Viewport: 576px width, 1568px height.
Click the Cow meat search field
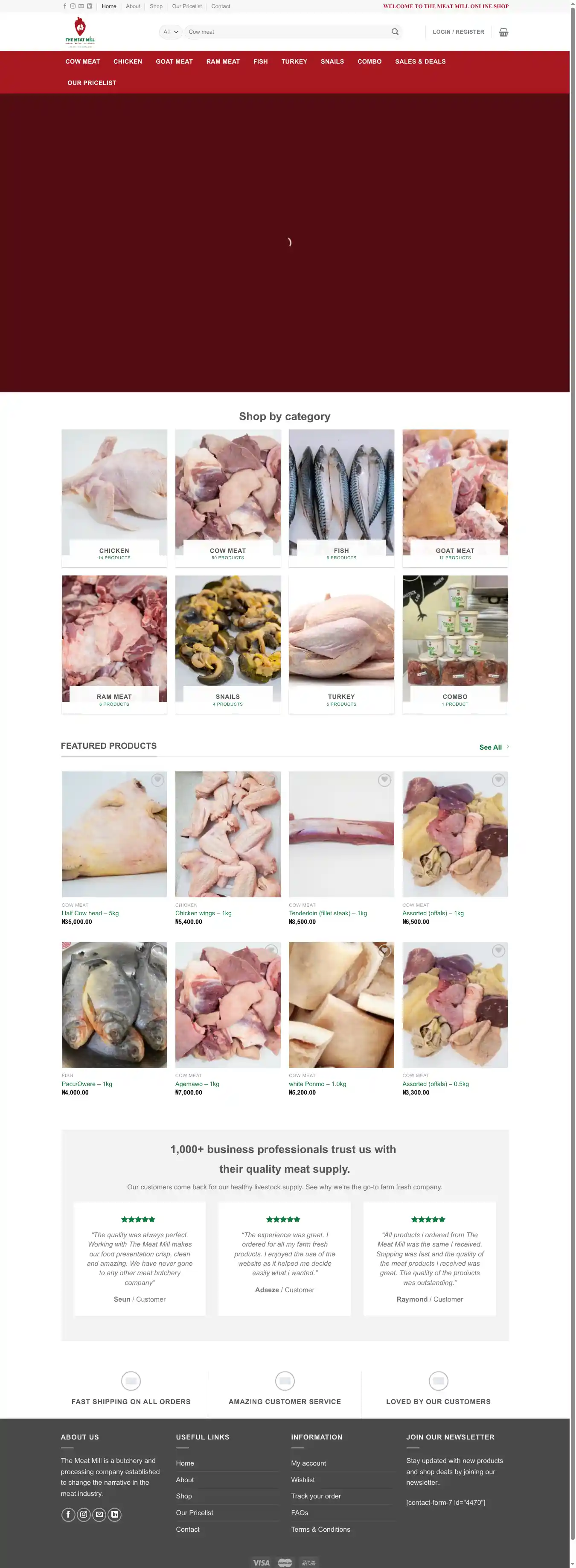288,32
